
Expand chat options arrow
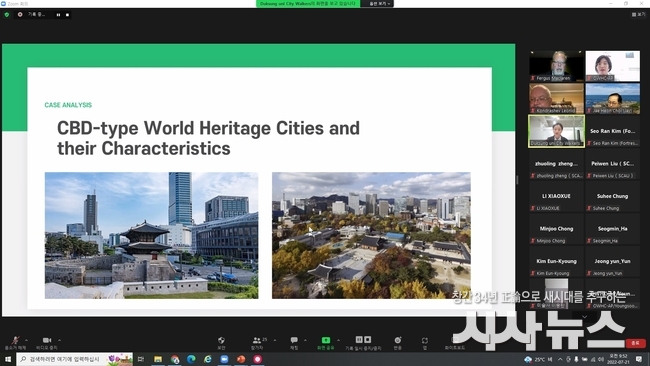tap(306, 340)
